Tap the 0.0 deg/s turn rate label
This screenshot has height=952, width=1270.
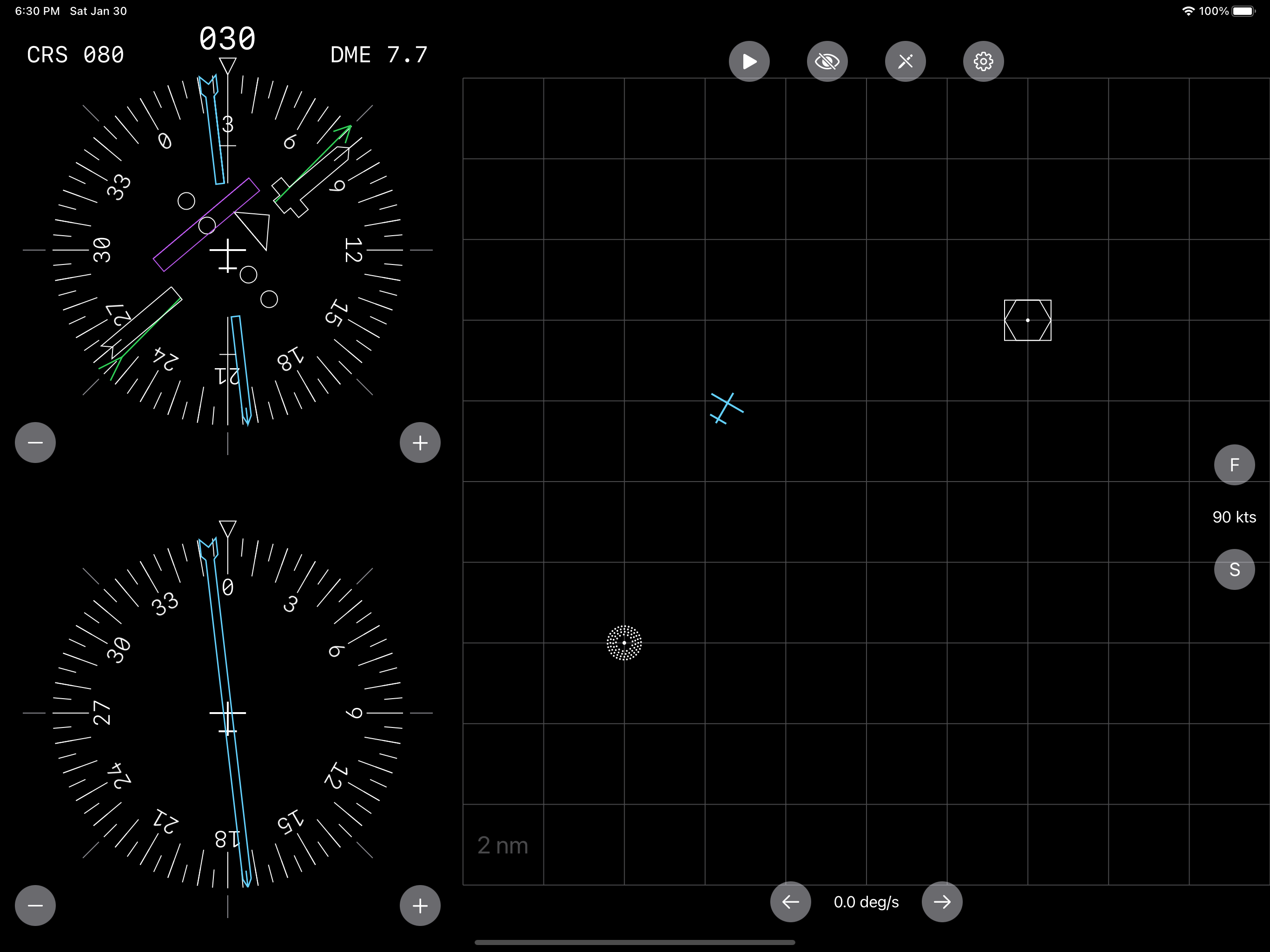[x=866, y=902]
